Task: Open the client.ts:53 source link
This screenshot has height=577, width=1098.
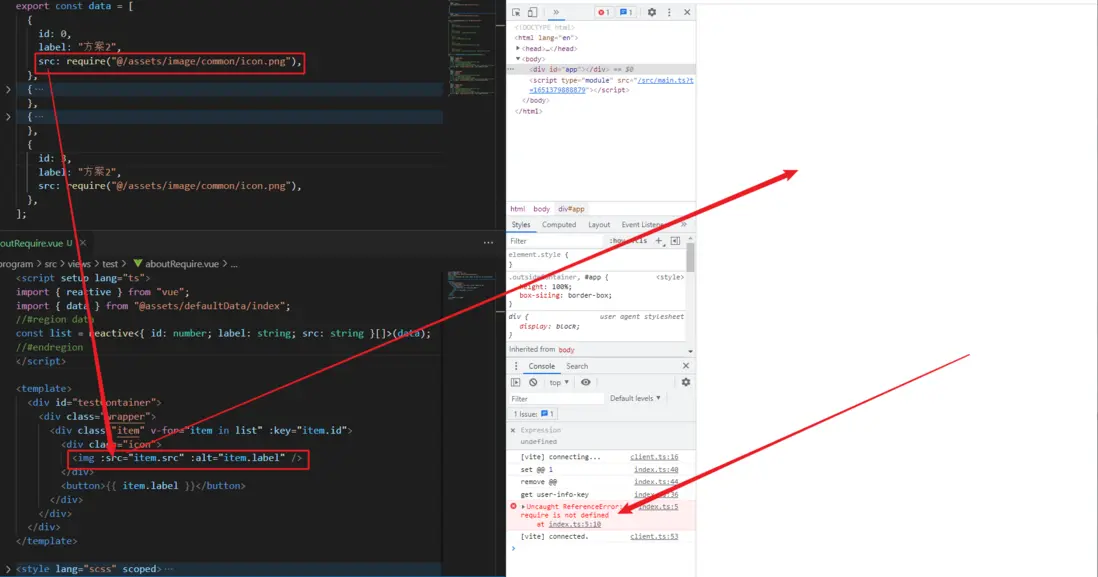Action: click(x=654, y=536)
